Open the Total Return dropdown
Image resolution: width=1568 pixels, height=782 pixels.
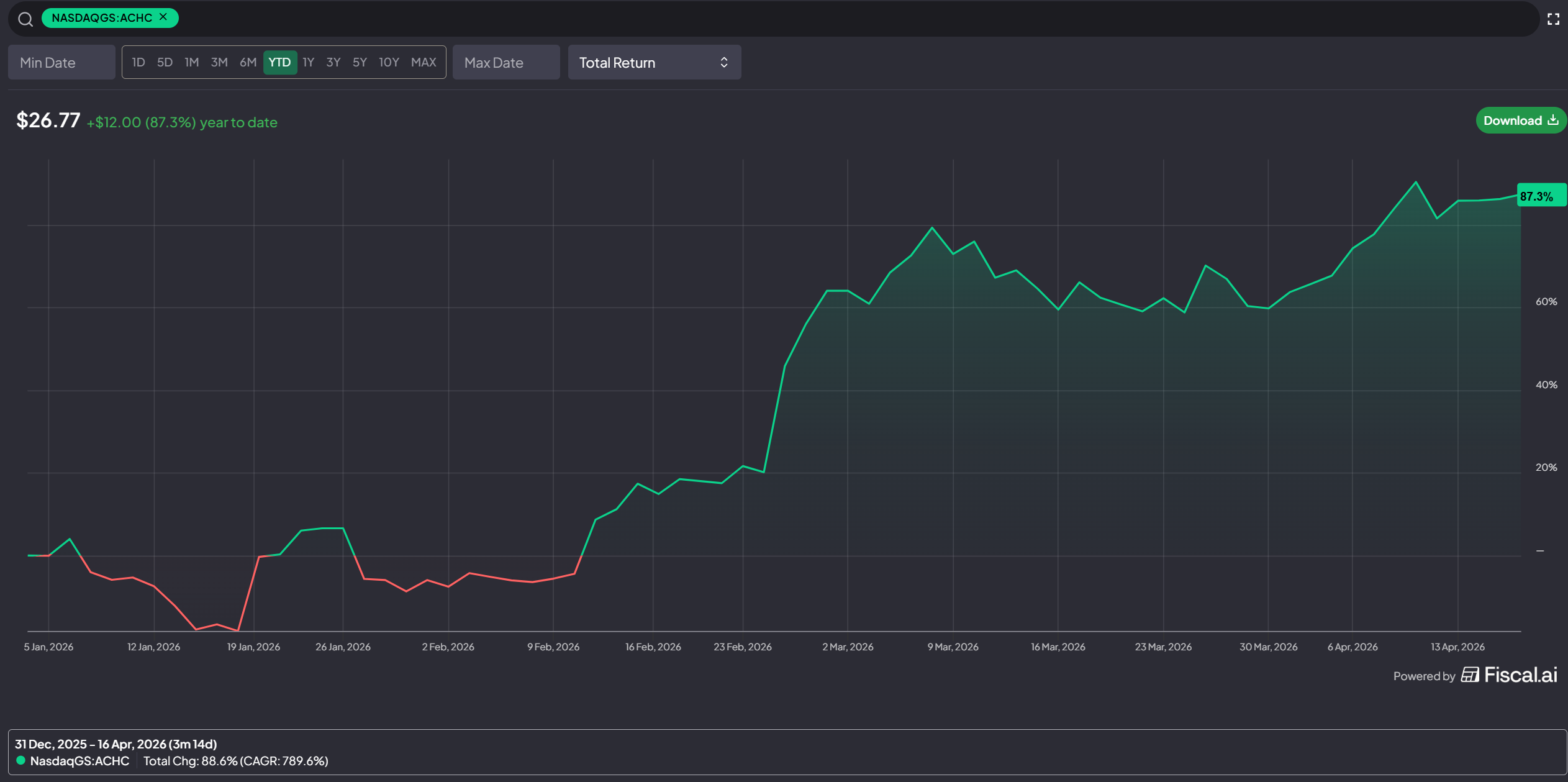(653, 62)
